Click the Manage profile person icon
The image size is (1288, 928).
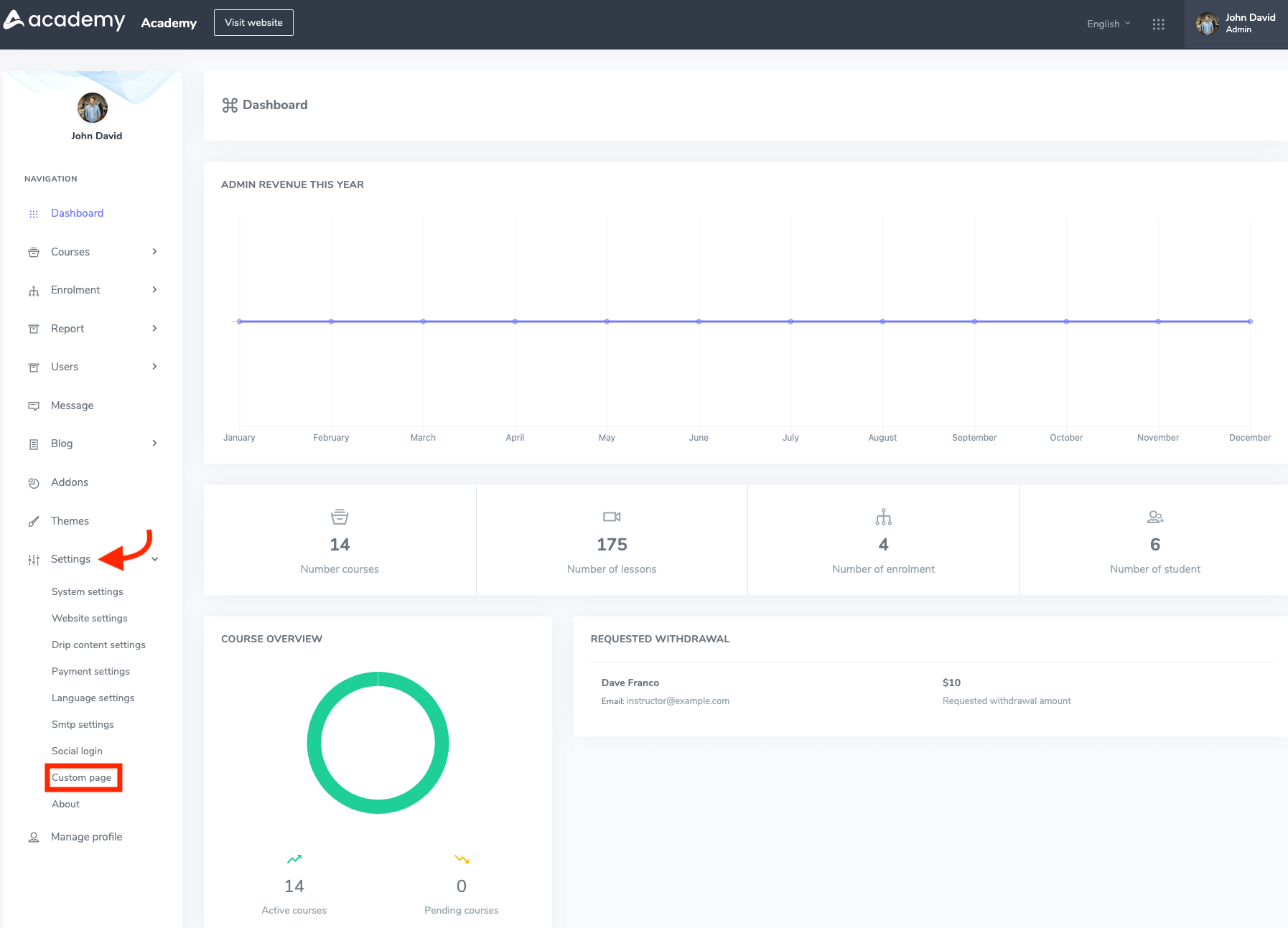point(34,837)
